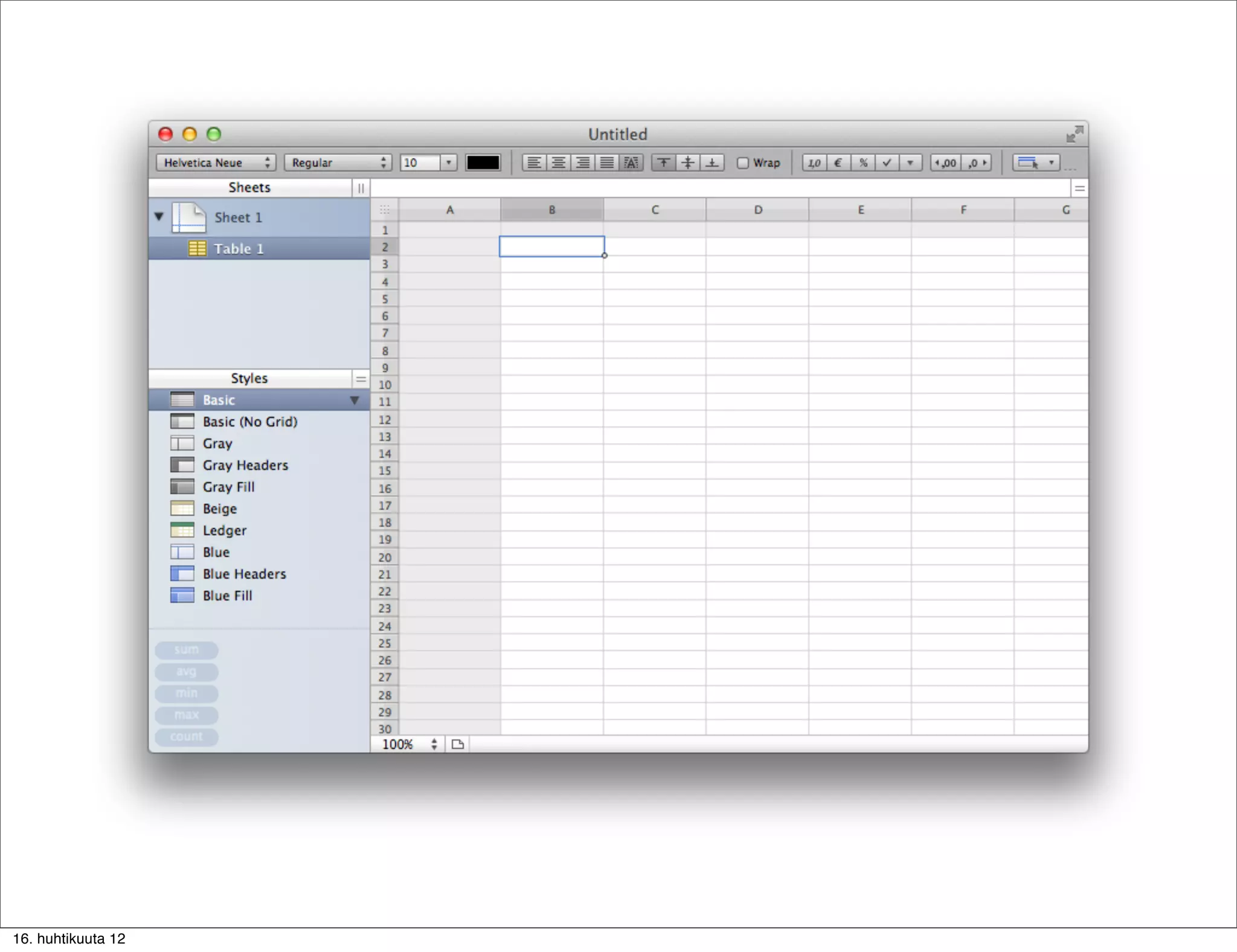
Task: Enable Wrap text checkbox
Action: click(x=743, y=163)
